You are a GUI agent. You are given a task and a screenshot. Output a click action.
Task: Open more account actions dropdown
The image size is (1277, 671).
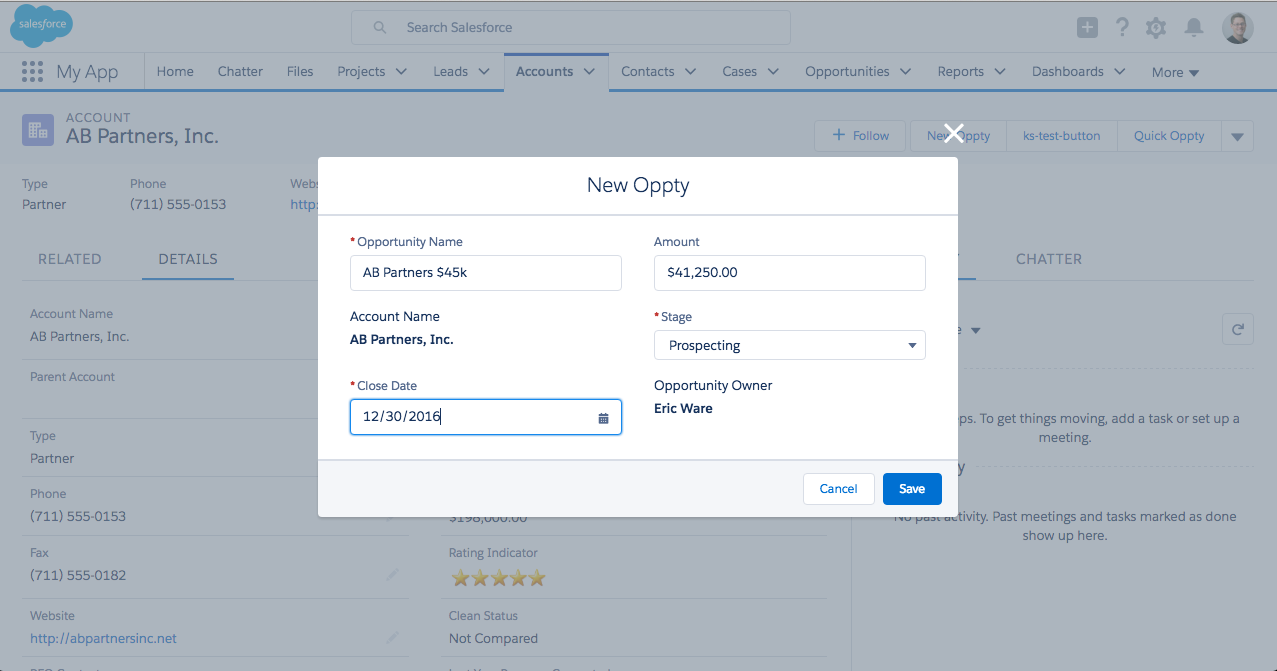pos(1238,136)
